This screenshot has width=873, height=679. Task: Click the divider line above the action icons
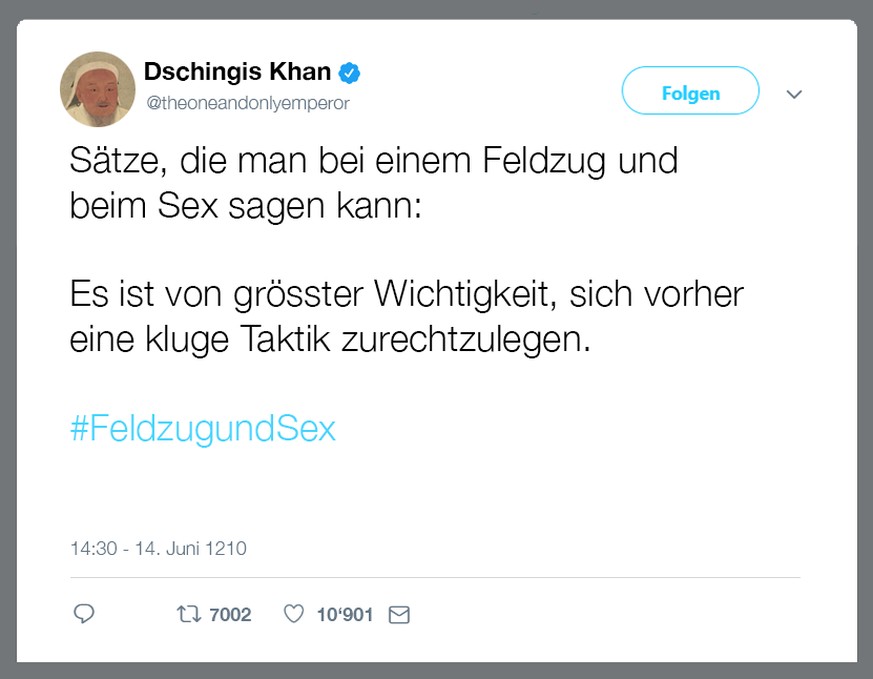pyautogui.click(x=435, y=578)
